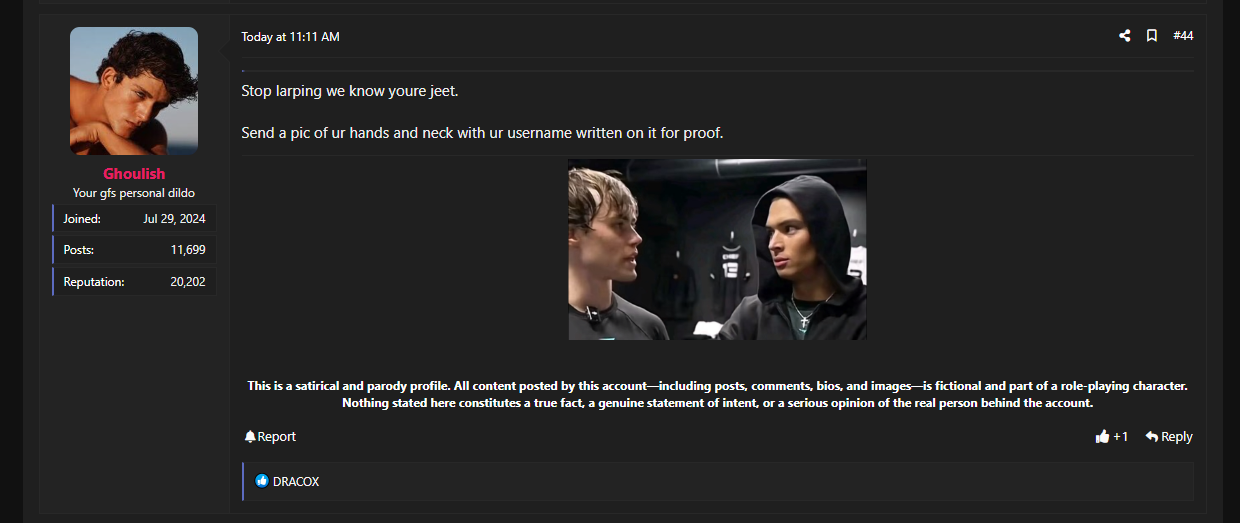
Task: Click the +1 reaction count
Action: (1121, 437)
